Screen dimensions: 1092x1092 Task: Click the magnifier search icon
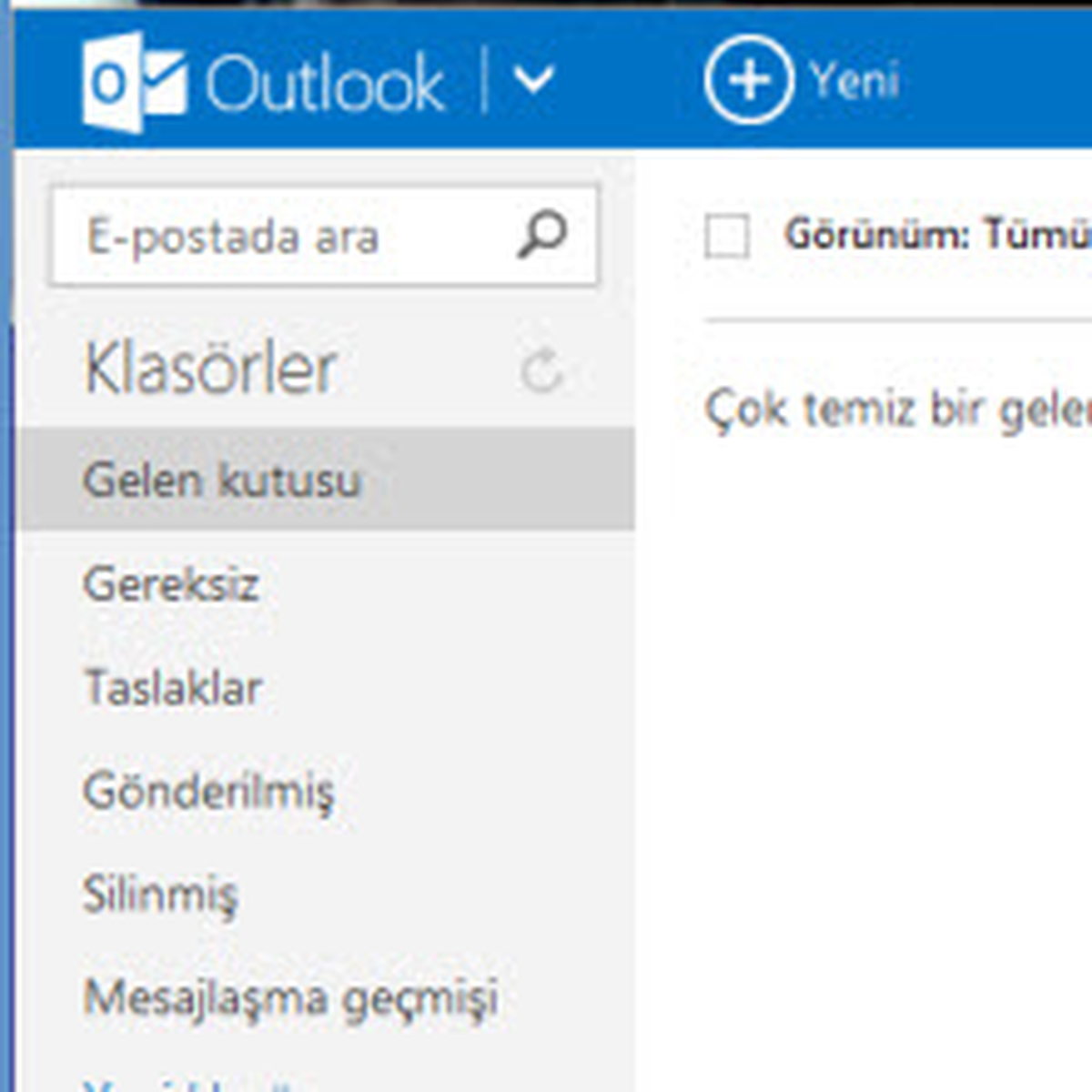pos(542,235)
